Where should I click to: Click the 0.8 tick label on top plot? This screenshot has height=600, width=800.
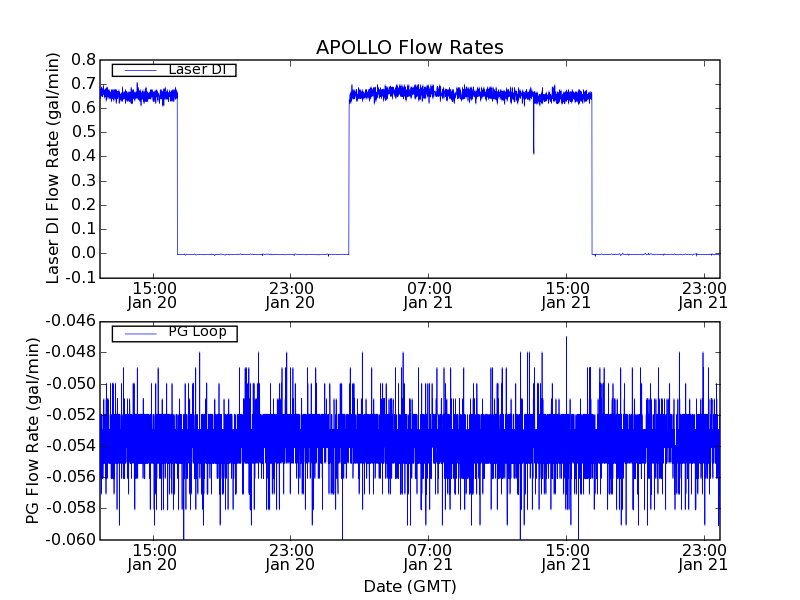[83, 60]
